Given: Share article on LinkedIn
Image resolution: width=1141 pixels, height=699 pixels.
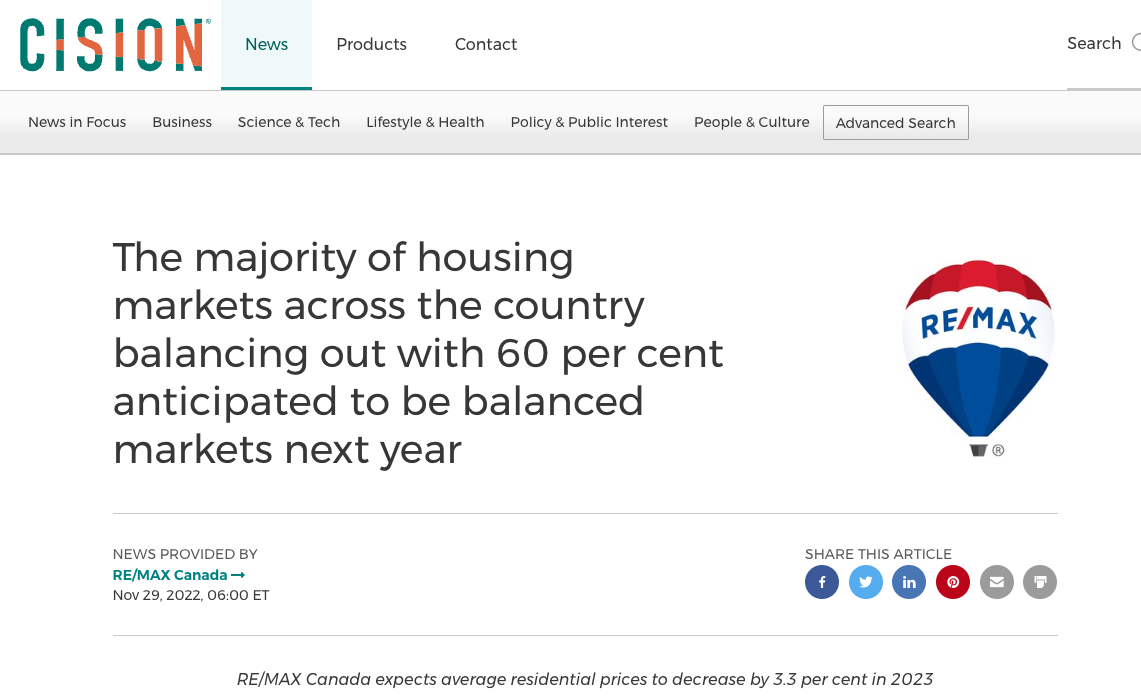Looking at the screenshot, I should pyautogui.click(x=909, y=582).
